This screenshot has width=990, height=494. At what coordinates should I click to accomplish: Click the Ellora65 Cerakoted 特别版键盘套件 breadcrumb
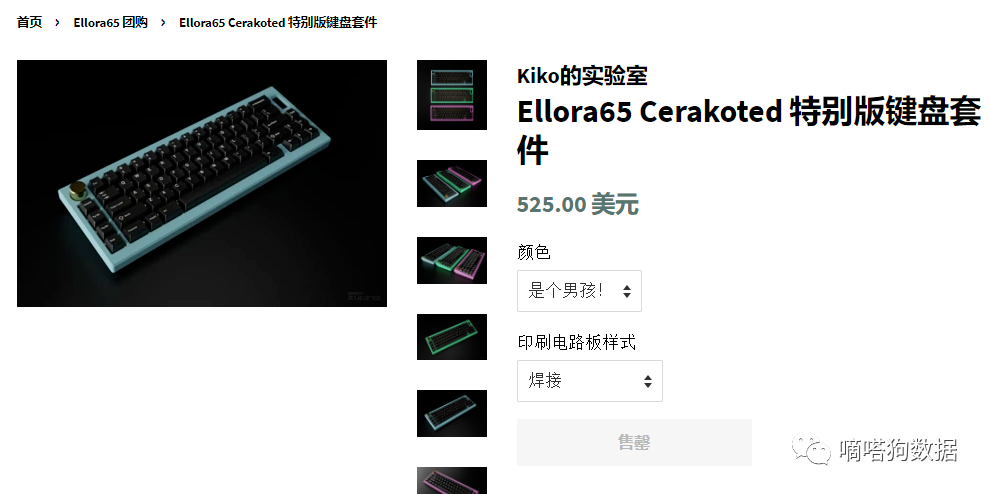(x=278, y=23)
